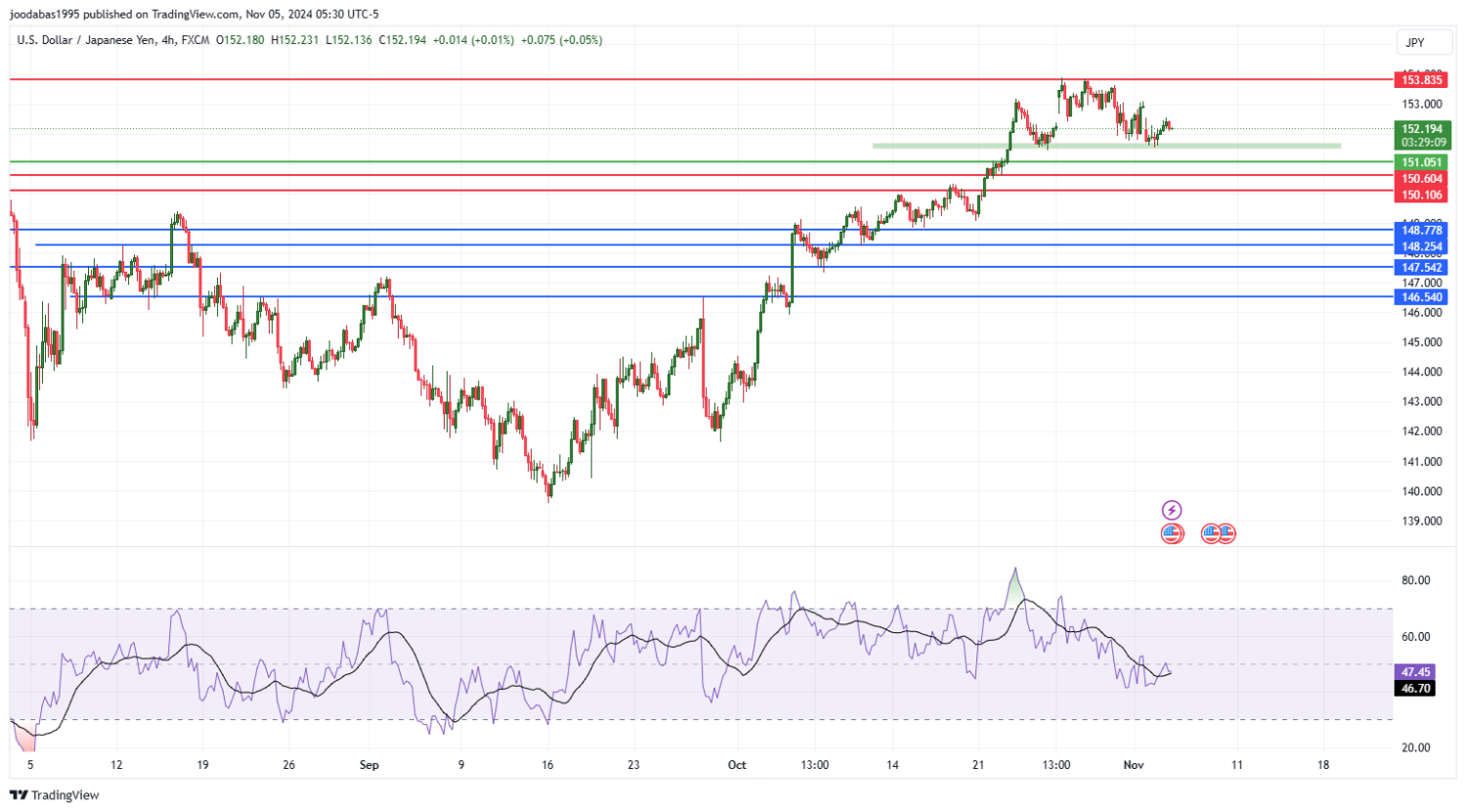Click the TradingView logo at bottom left
1466x812 pixels.
(55, 794)
